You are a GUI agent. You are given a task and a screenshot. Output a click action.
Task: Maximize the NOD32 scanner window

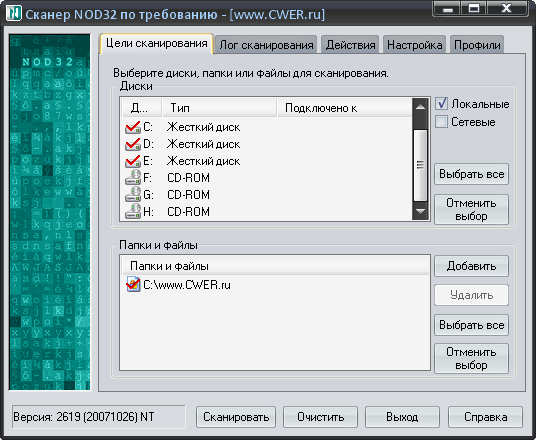pos(473,8)
